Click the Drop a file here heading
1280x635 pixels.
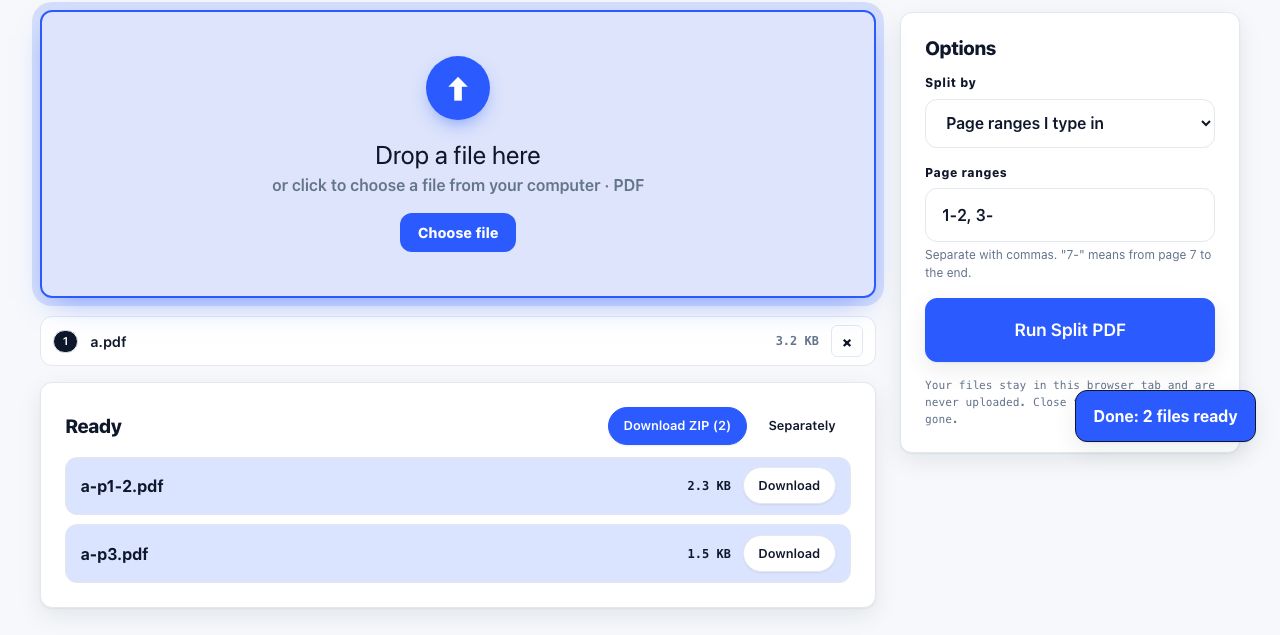pos(458,155)
